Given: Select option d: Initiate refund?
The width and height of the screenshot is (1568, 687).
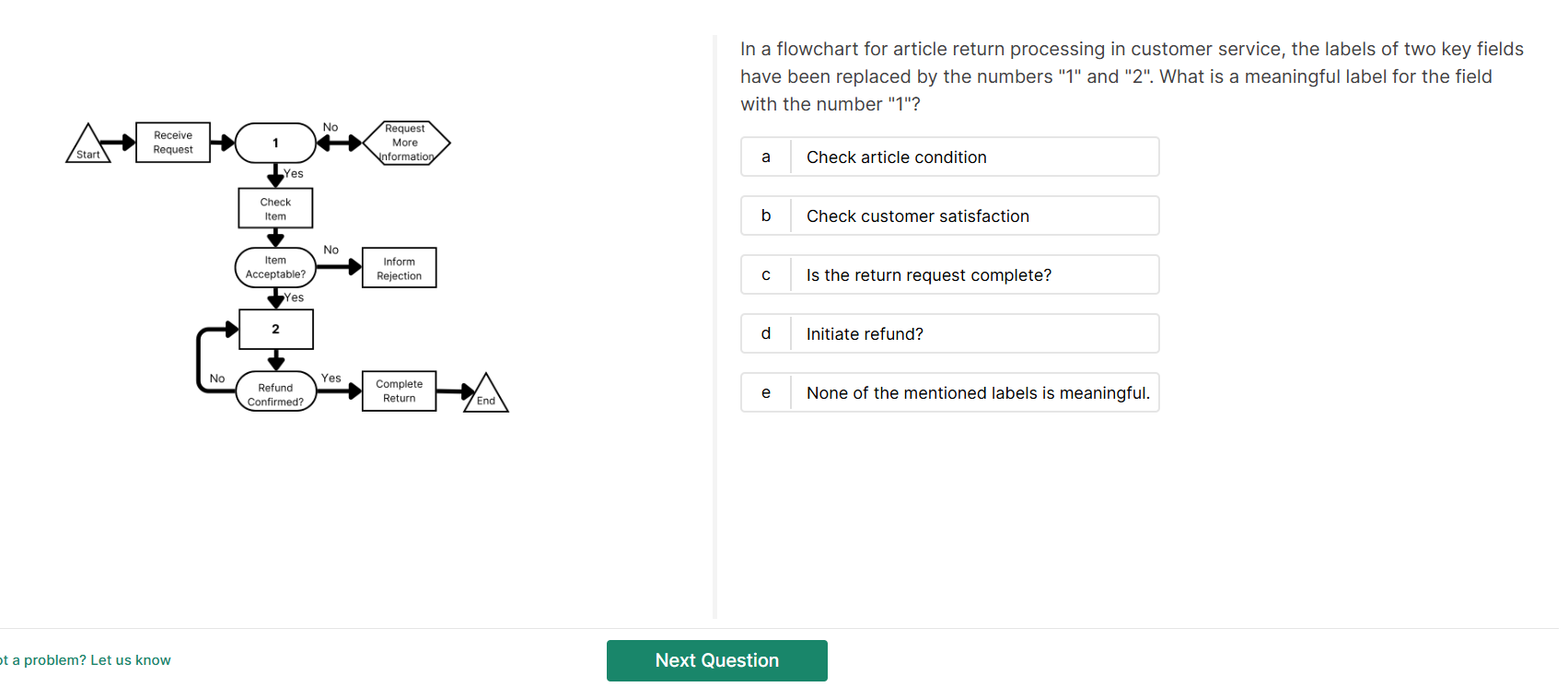Looking at the screenshot, I should [x=949, y=334].
